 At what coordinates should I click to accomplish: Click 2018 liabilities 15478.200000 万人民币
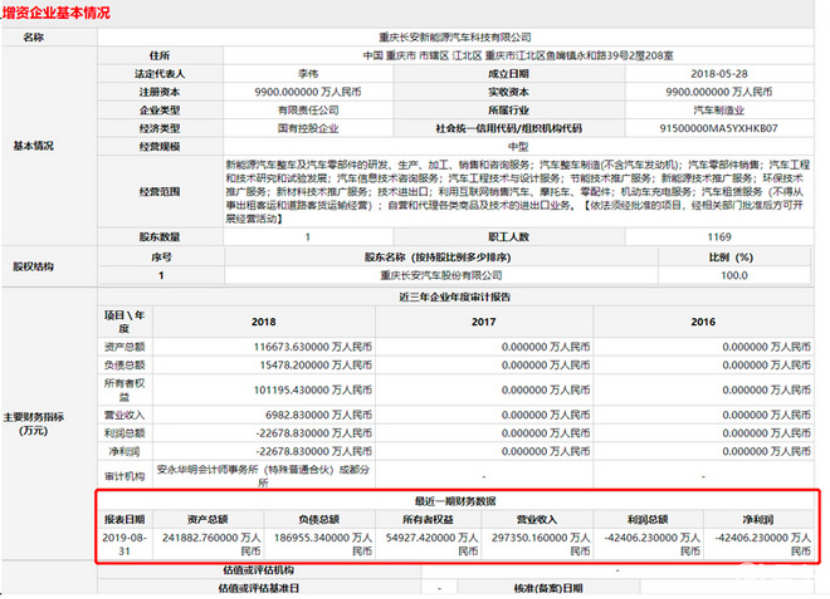(x=315, y=365)
